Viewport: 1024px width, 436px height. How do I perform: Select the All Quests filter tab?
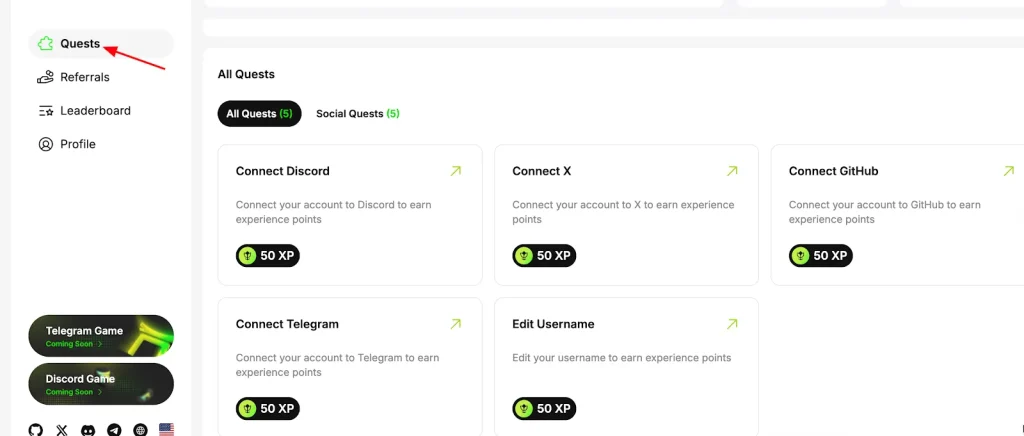[259, 114]
